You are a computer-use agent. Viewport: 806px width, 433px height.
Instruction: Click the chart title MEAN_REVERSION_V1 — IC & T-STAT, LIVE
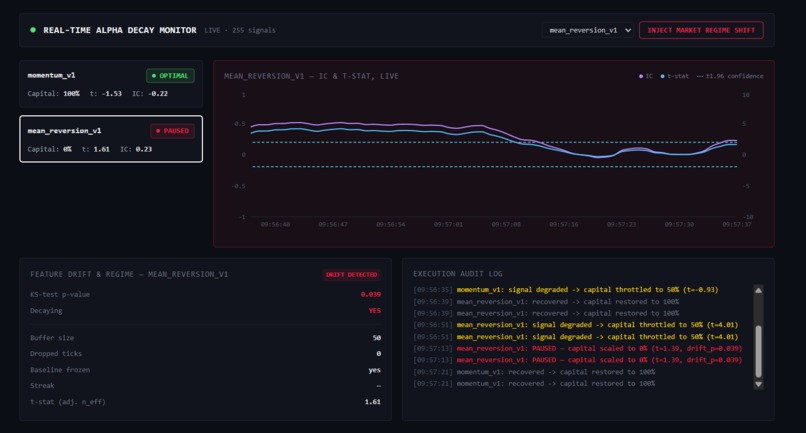[311, 76]
